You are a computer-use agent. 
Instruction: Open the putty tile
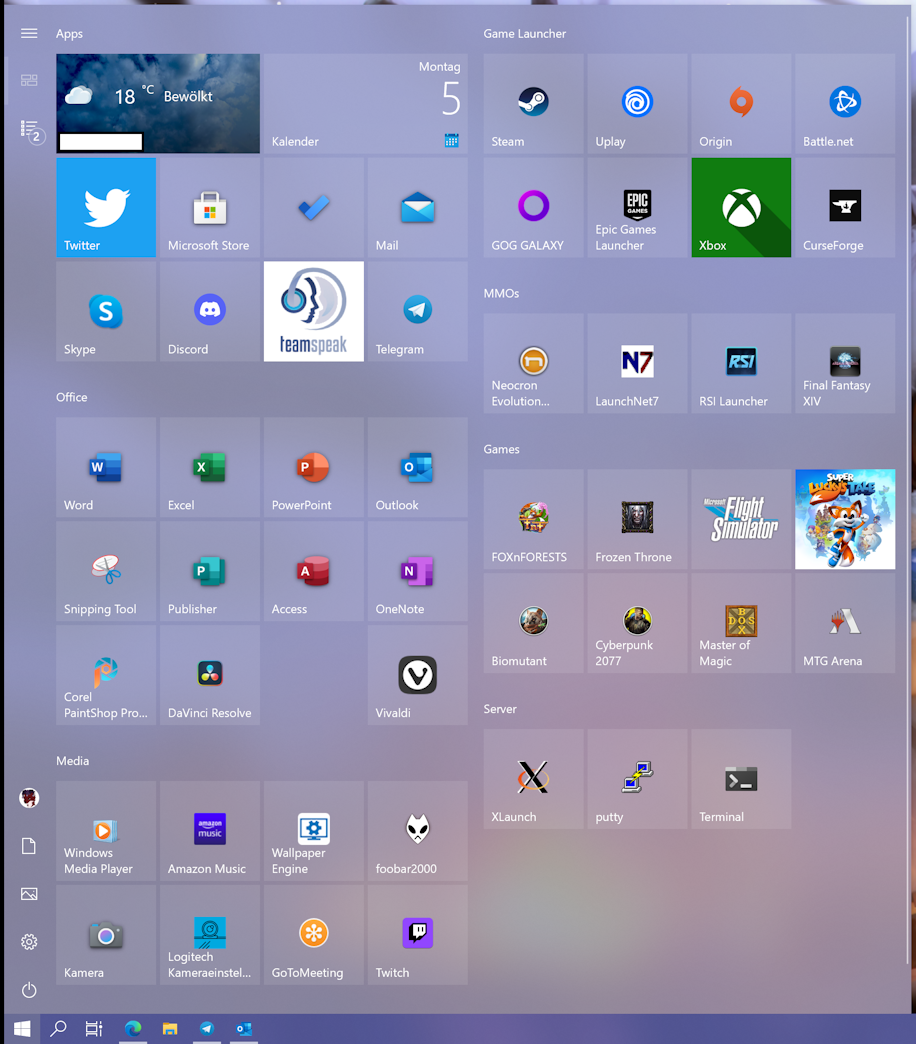[637, 778]
